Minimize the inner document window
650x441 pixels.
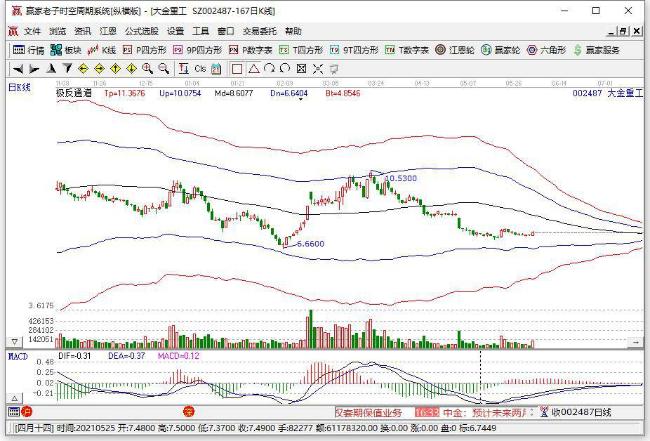pos(611,31)
